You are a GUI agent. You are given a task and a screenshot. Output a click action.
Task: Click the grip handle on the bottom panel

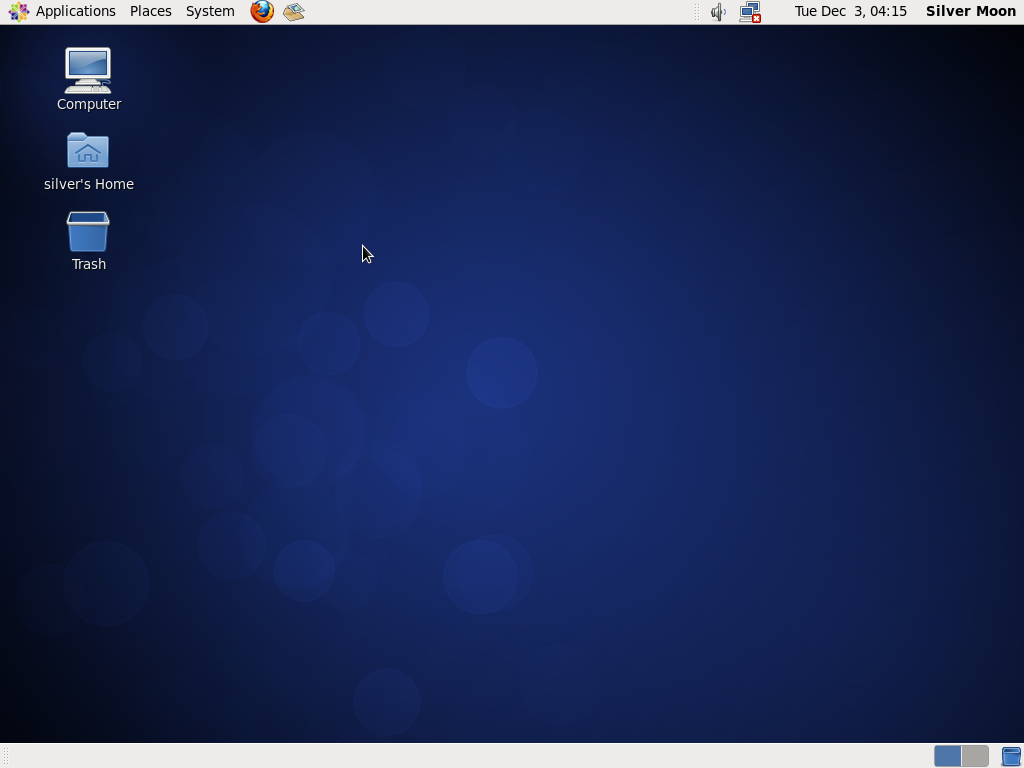pyautogui.click(x=6, y=756)
